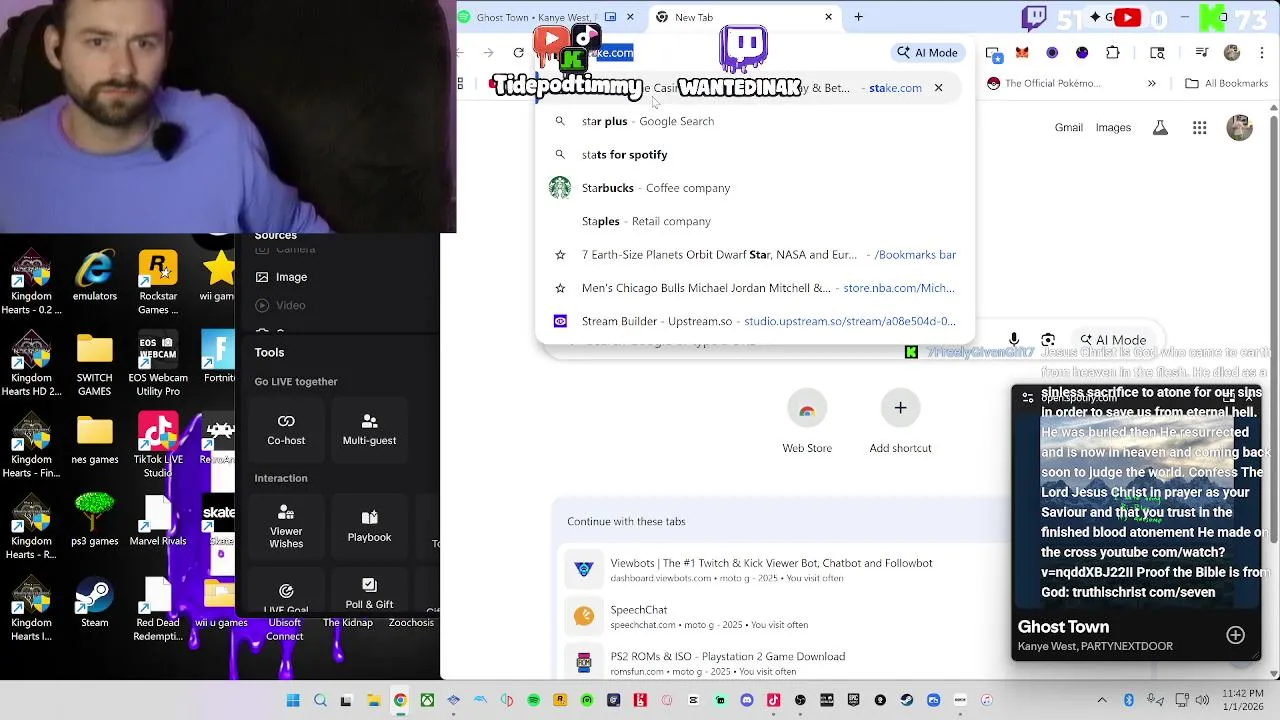Open Playbook in TikTok Studio
This screenshot has width=1280, height=720.
[x=369, y=526]
